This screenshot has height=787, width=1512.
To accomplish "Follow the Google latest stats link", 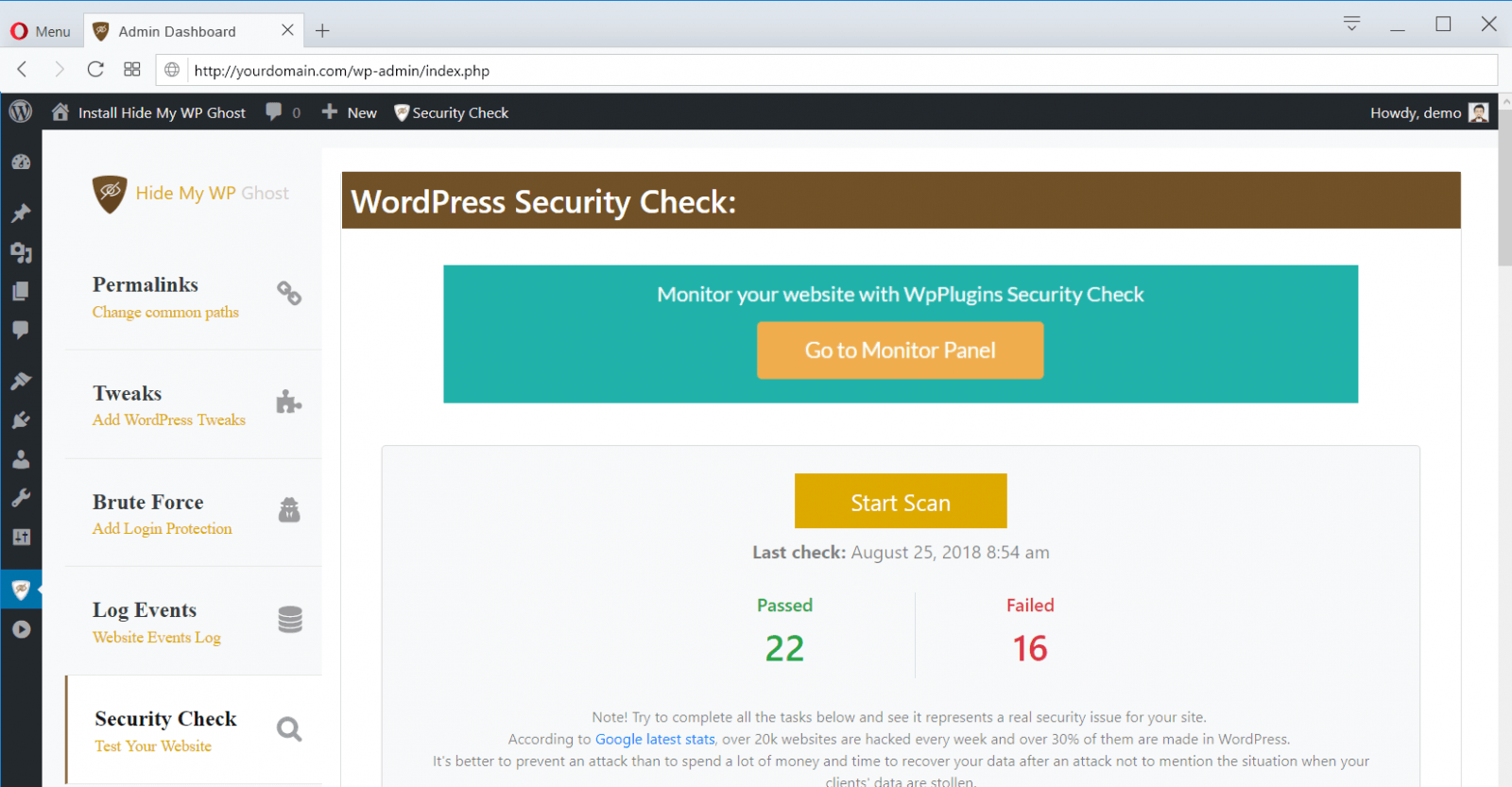I will coord(654,739).
